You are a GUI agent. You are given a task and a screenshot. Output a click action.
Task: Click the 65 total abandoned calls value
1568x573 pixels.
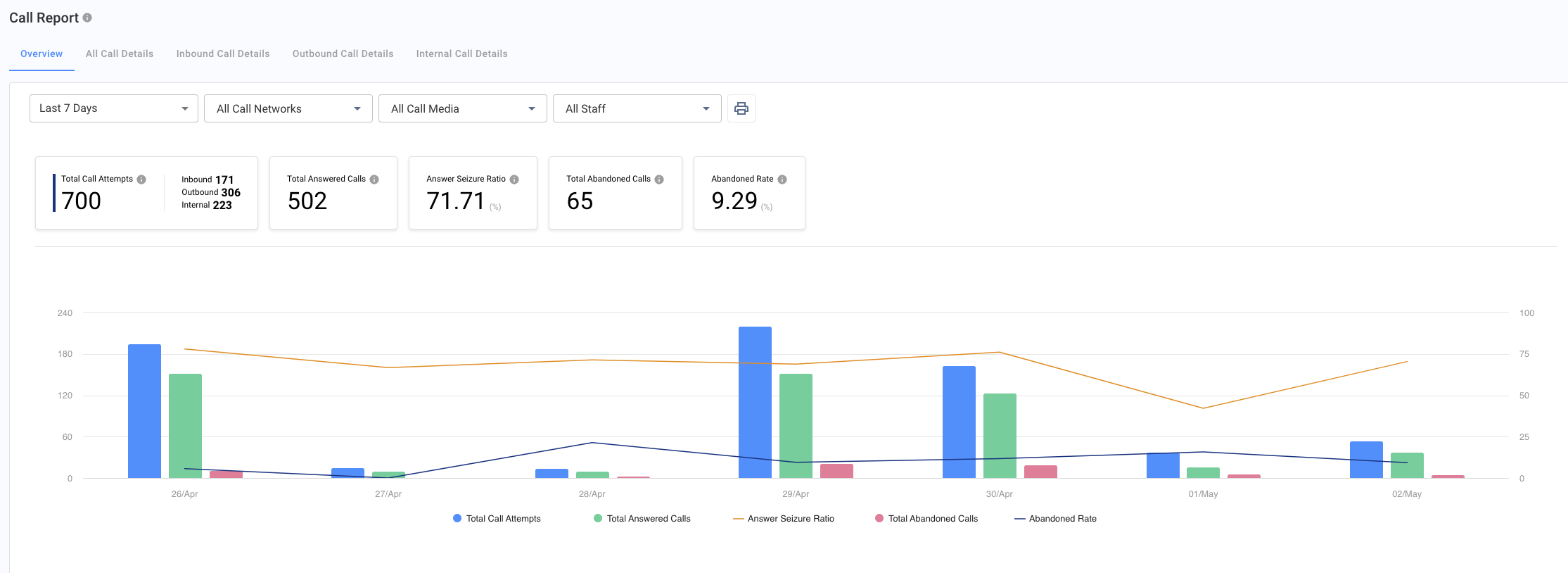580,201
